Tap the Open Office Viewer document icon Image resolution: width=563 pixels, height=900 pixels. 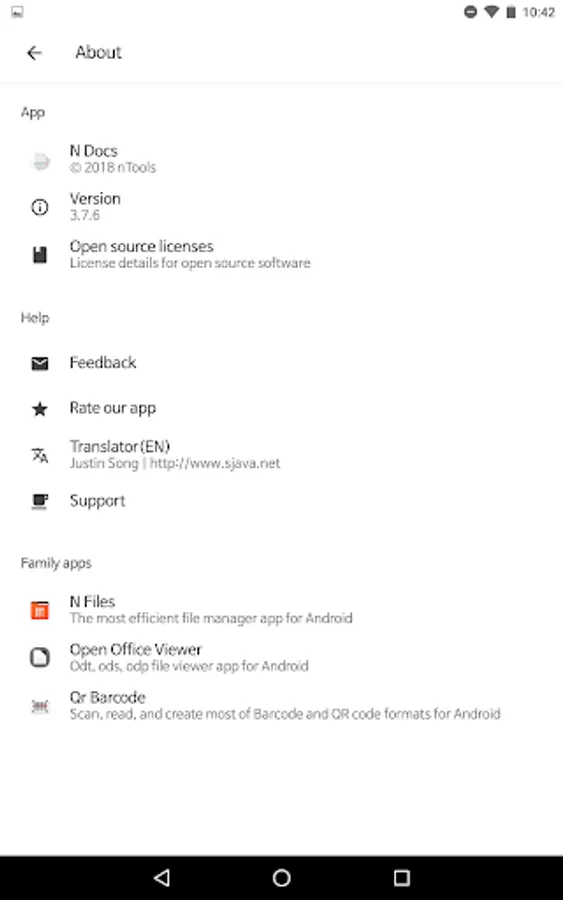coord(40,657)
